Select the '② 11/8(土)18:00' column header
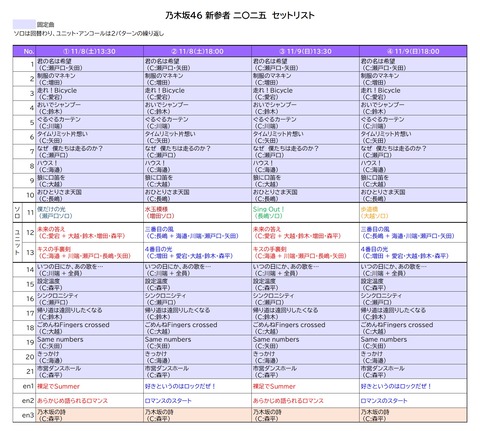The width and height of the screenshot is (480, 431). [197, 51]
